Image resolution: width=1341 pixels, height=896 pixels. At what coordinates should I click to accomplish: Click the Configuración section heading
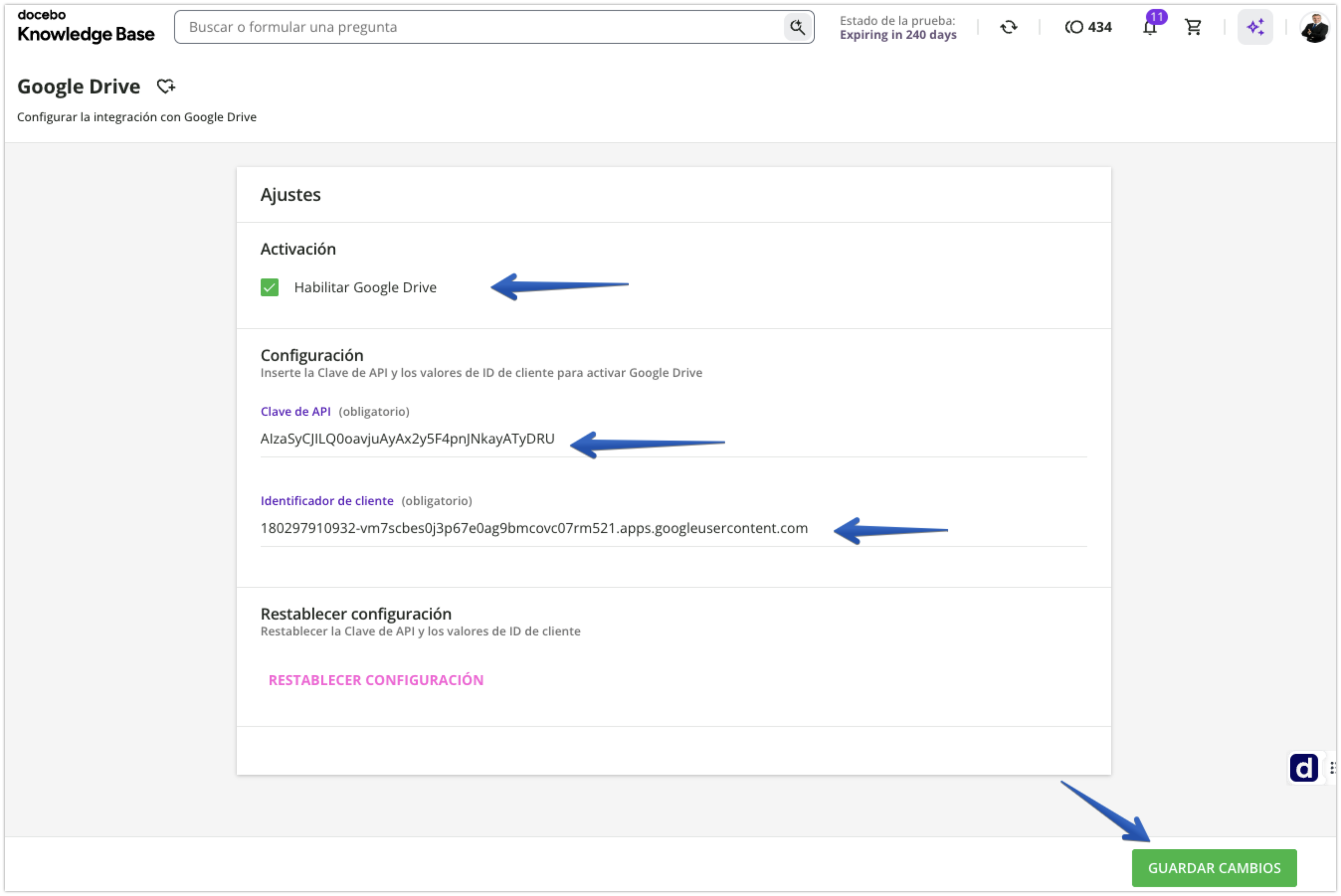[312, 356]
